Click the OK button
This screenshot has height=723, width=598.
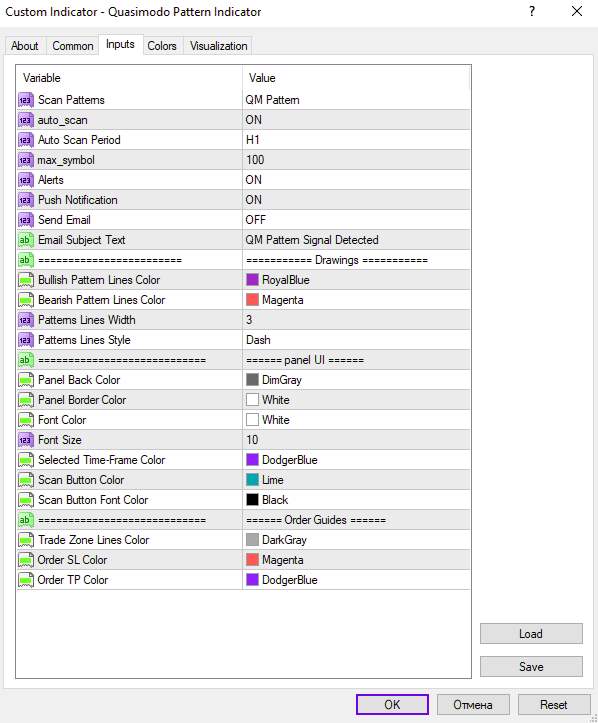tap(392, 705)
